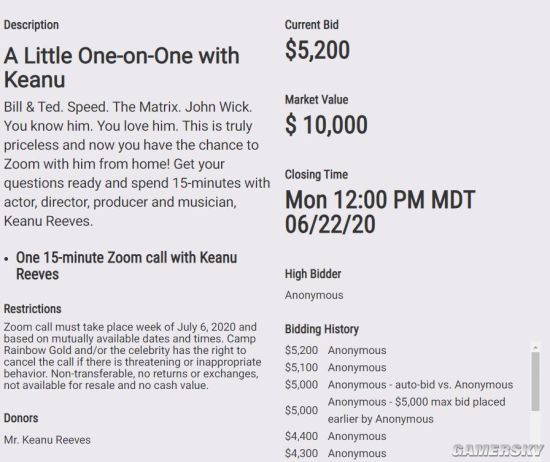This screenshot has width=550, height=462.
Task: Click the High Bidder Anonymous name
Action: point(314,295)
